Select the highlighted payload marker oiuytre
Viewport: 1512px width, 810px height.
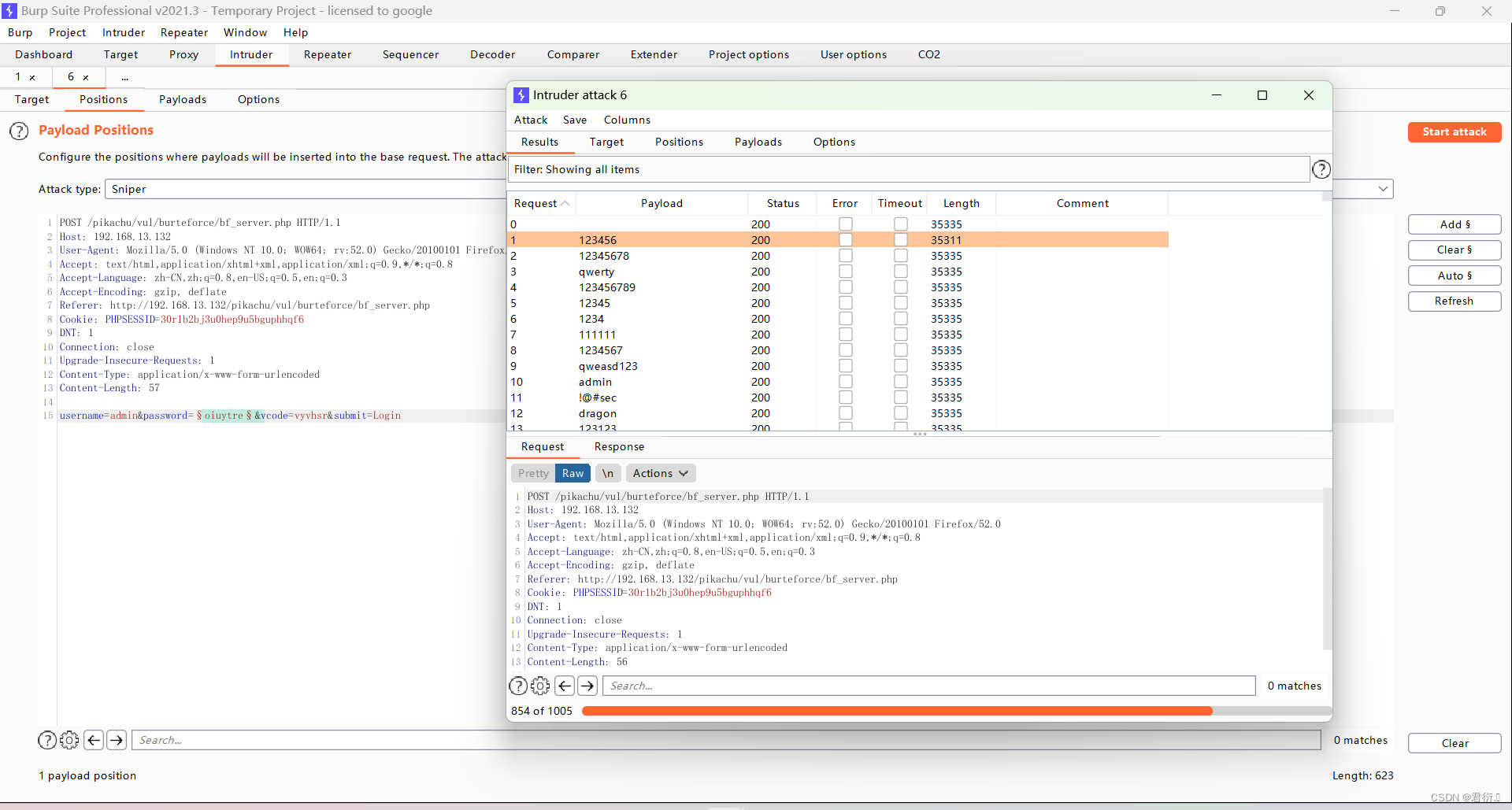224,416
